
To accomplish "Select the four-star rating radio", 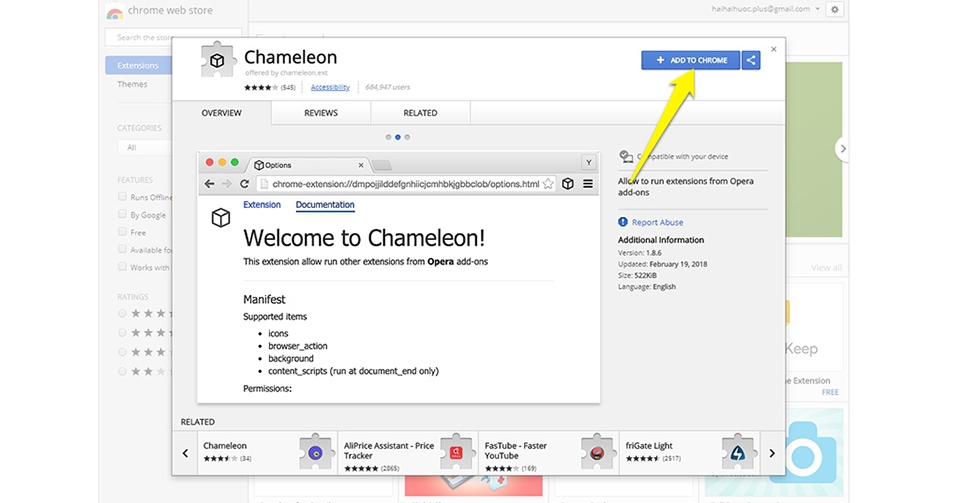I will 122,333.
